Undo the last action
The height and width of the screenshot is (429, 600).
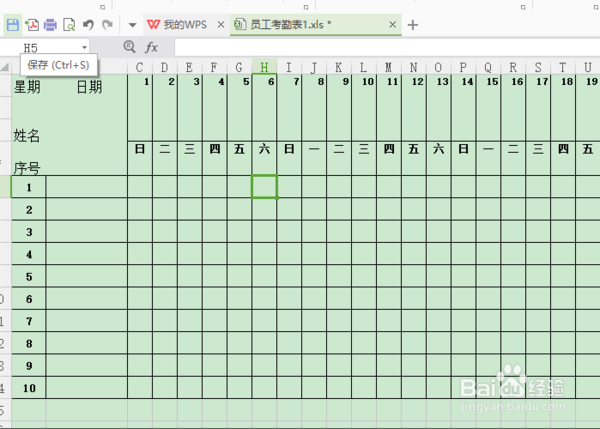point(88,25)
